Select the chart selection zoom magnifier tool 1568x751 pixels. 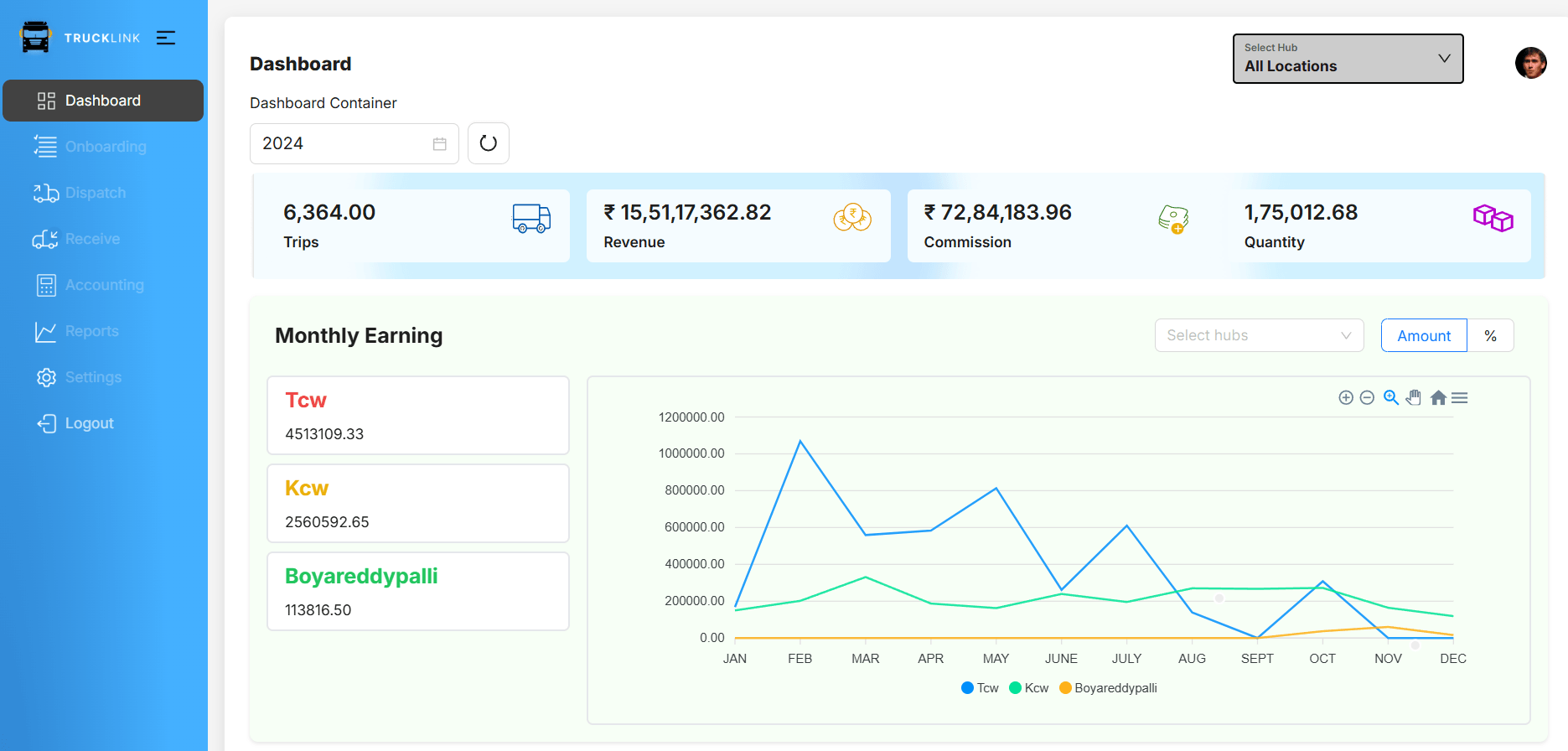[1390, 397]
